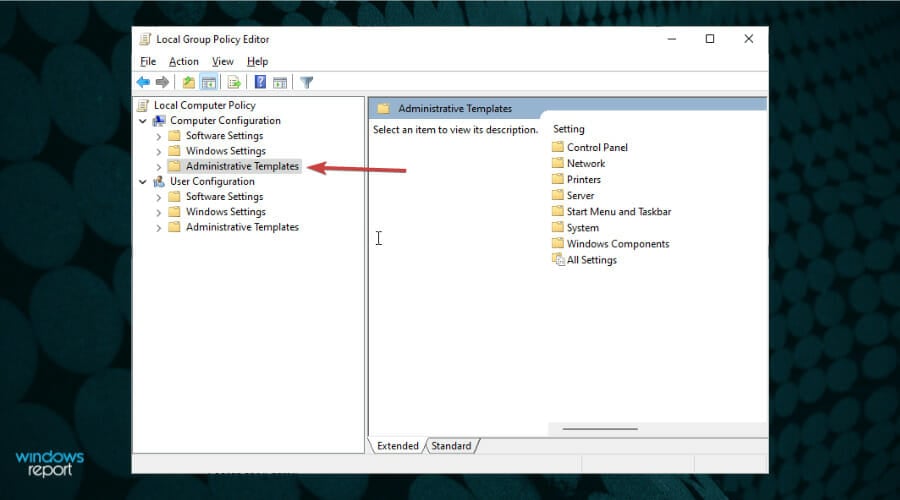Select the All Settings list entry
The image size is (900, 500).
pyautogui.click(x=592, y=259)
